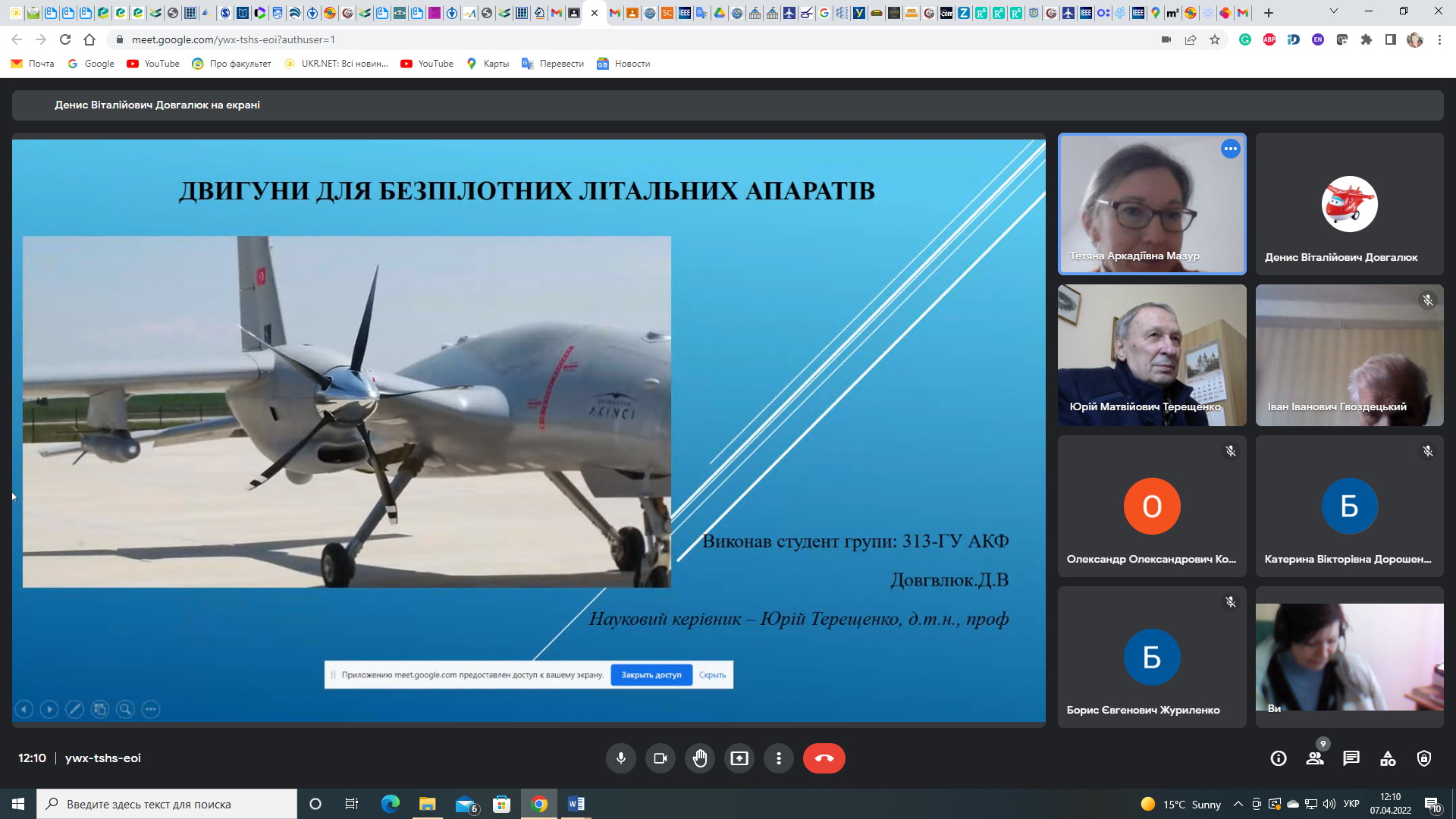
Task: Open Microsoft Word from the taskbar
Action: click(576, 804)
